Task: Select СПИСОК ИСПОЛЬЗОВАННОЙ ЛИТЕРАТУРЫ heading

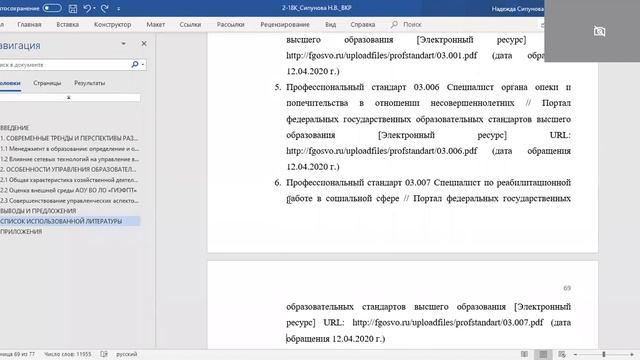Action: 70,221
